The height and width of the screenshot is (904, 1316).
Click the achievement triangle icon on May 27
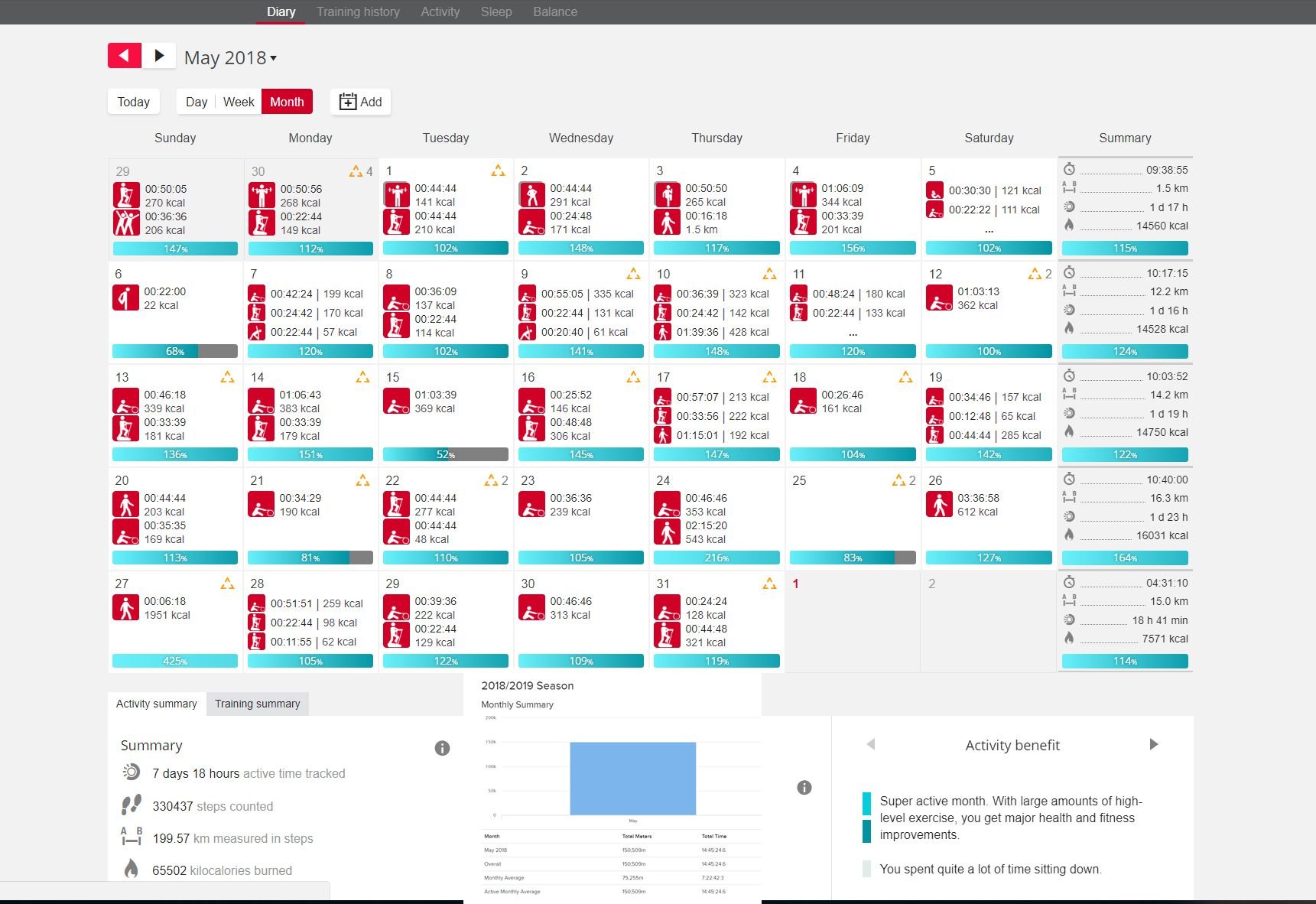[227, 584]
